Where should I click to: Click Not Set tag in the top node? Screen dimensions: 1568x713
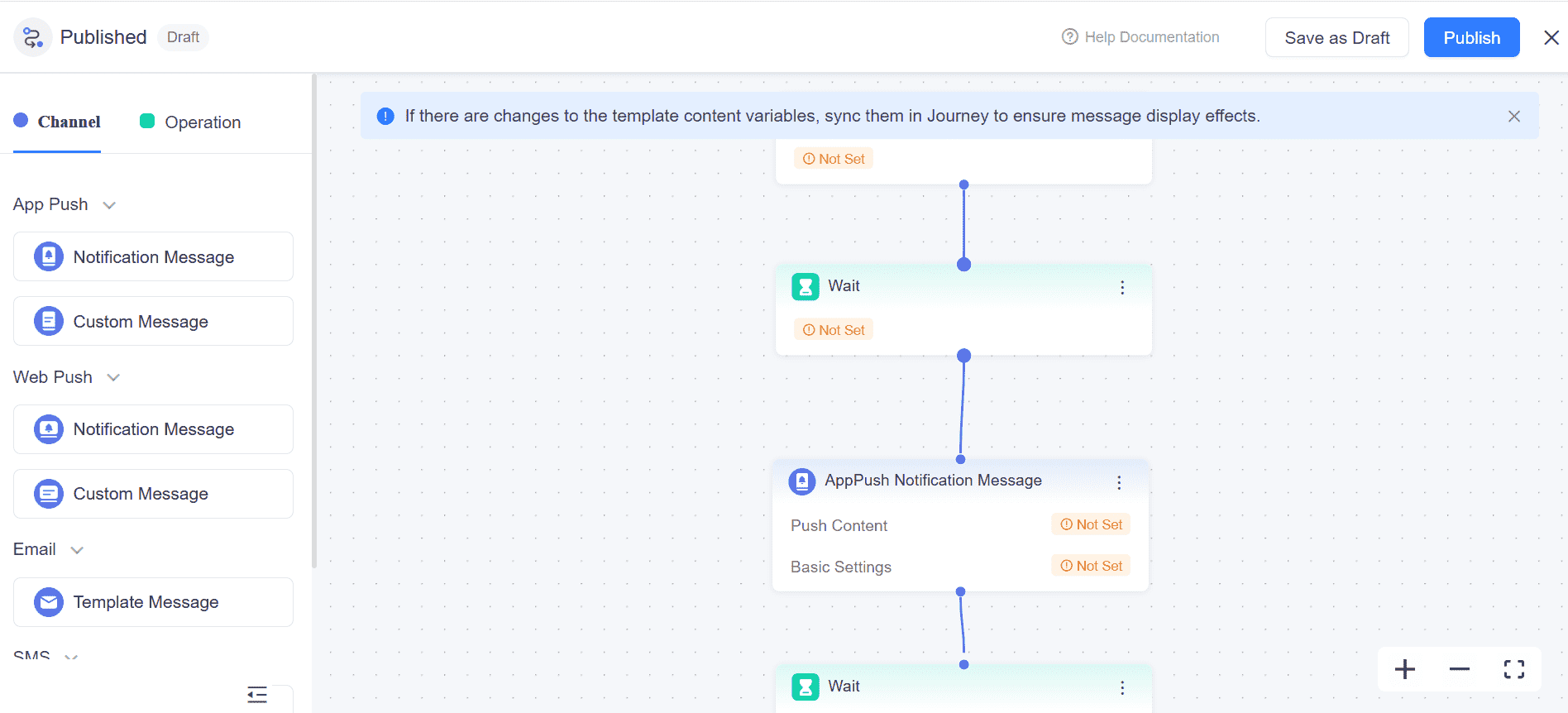point(834,159)
